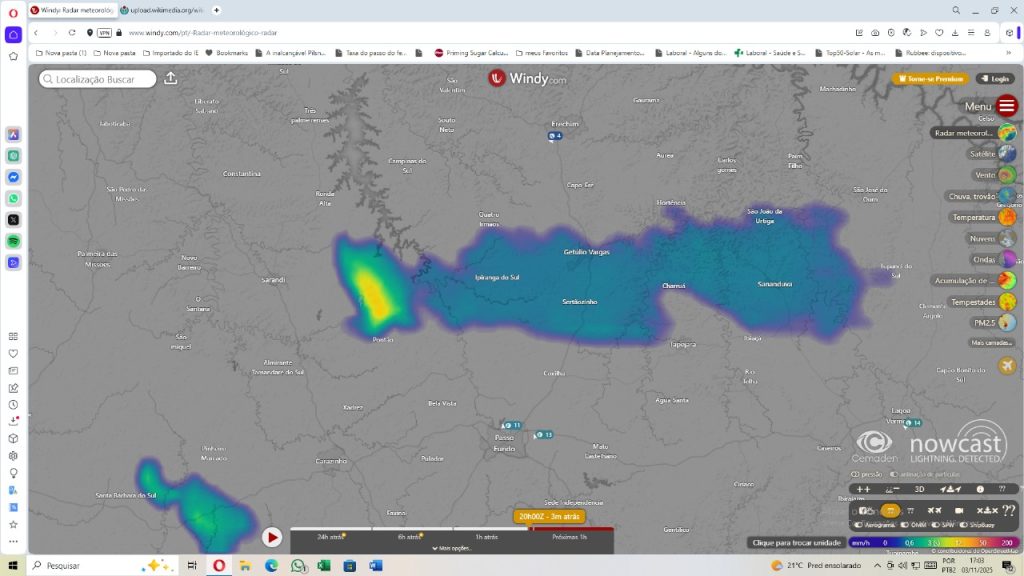The width and height of the screenshot is (1024, 576).
Task: Show the Temperatura layer
Action: point(1007,217)
